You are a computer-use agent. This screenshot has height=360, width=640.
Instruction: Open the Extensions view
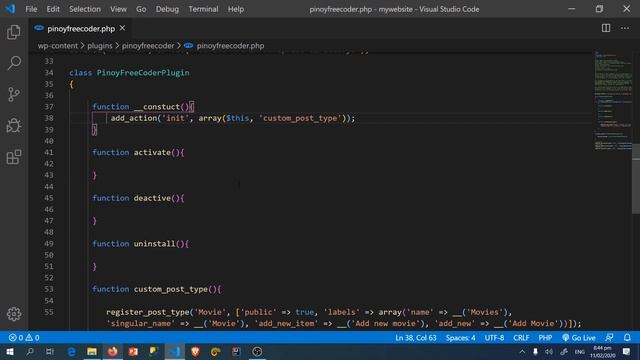pyautogui.click(x=14, y=157)
